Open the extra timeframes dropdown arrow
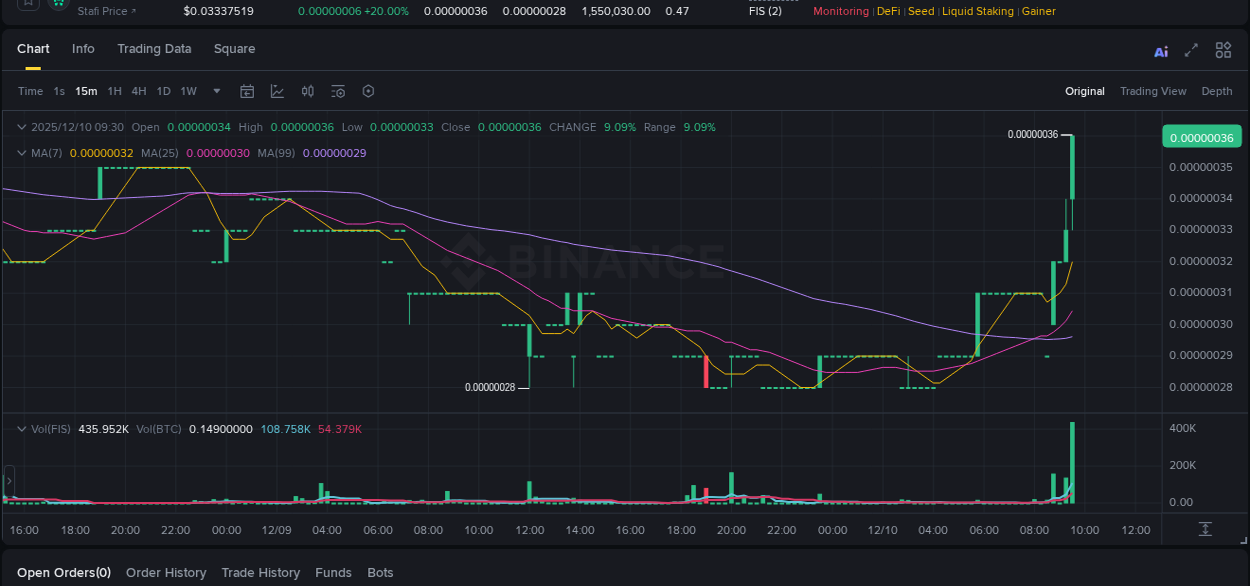This screenshot has height=586, width=1250. 215,91
